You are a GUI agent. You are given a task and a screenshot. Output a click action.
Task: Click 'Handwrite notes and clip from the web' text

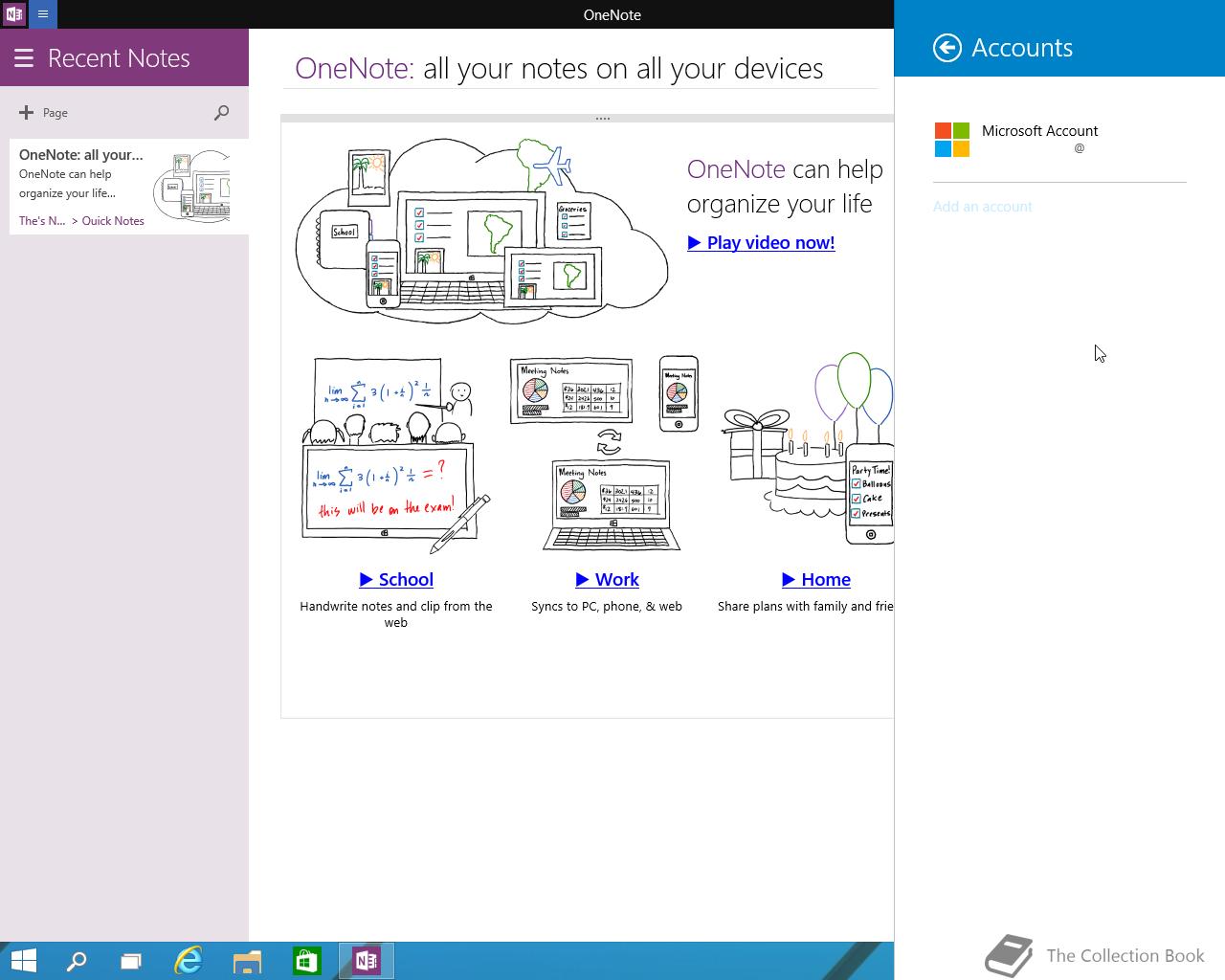tap(396, 614)
